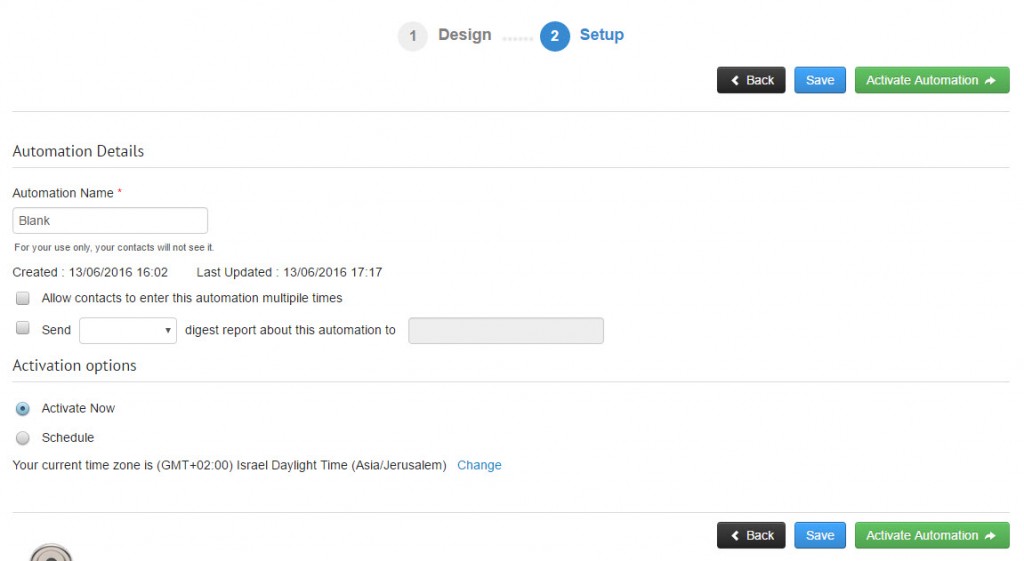Select the Activate Now radio button
This screenshot has width=1024, height=561.
23,409
